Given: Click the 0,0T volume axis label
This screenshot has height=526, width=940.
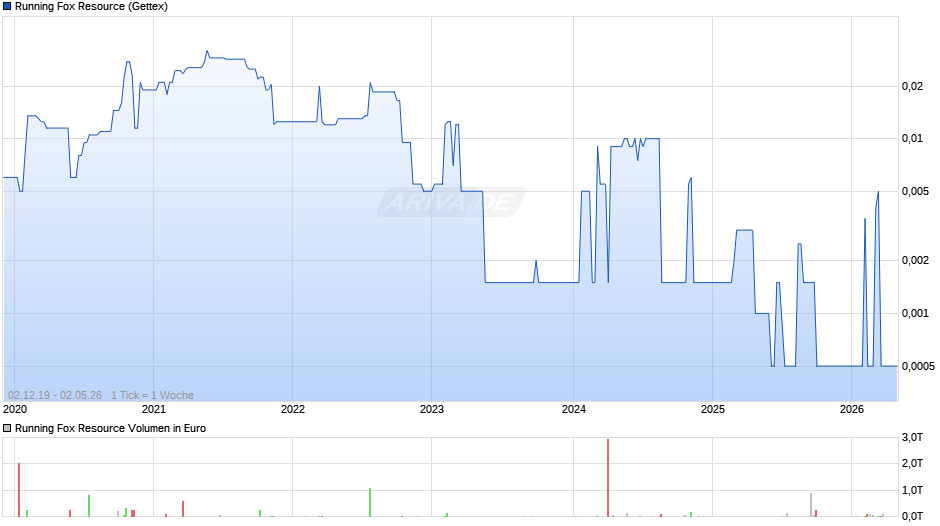Looking at the screenshot, I should click(x=912, y=516).
